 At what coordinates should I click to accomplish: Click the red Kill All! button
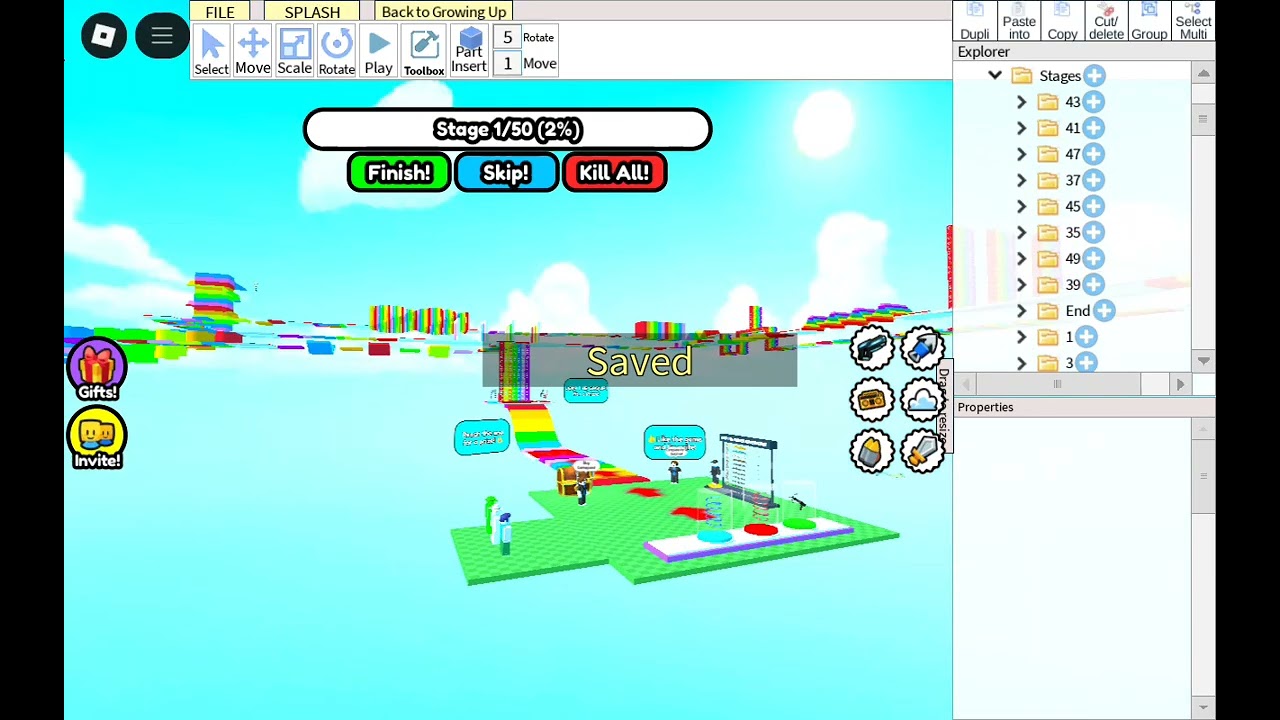click(614, 173)
